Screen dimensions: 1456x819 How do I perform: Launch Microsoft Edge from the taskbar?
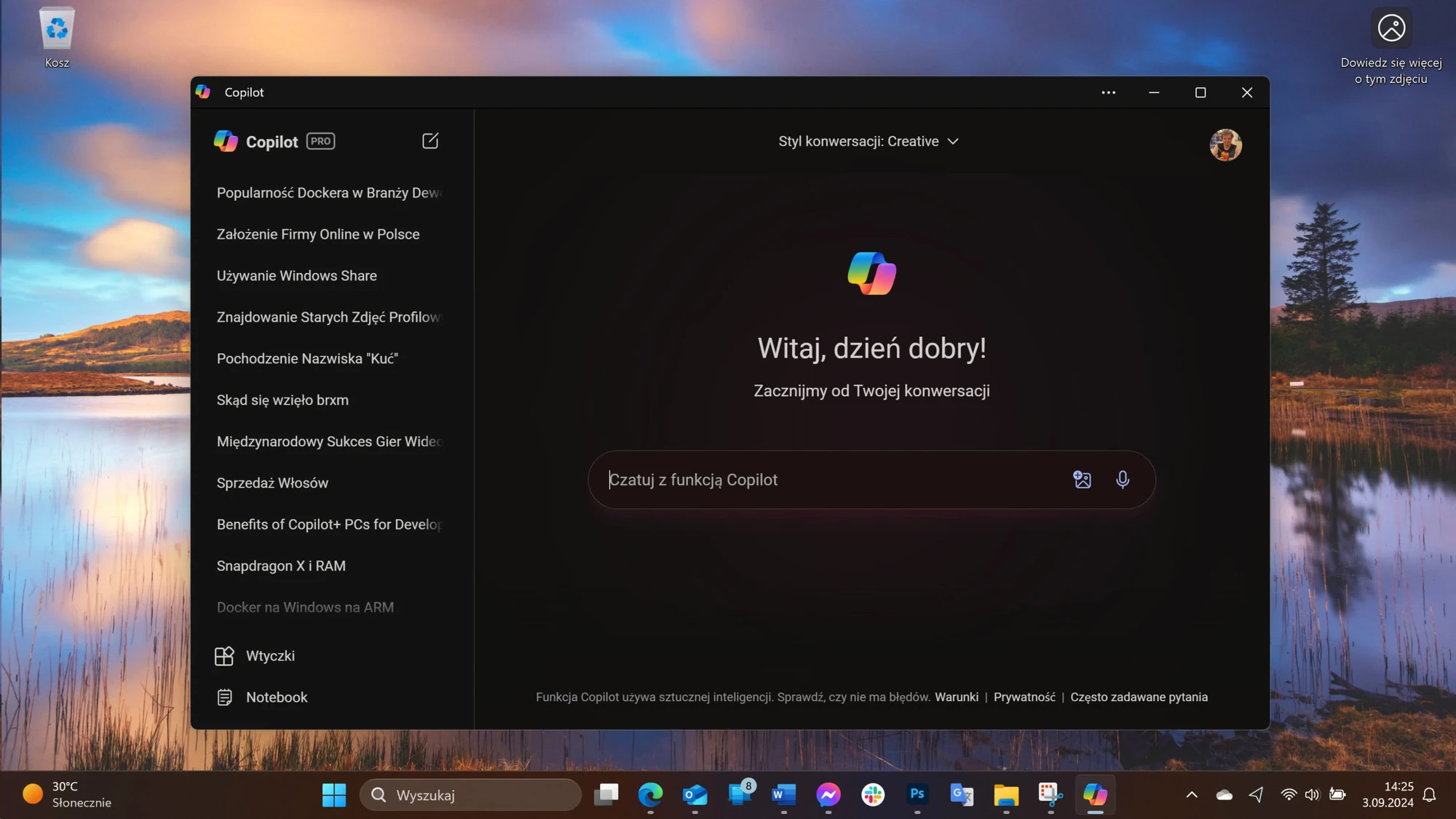[x=650, y=795]
